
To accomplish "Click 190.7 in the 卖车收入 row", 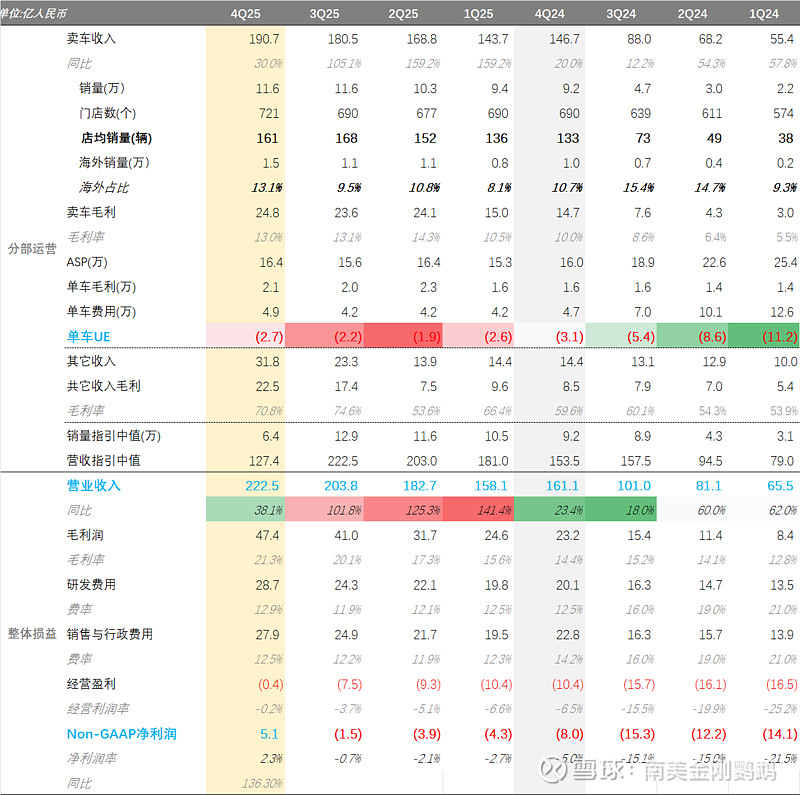I will (264, 39).
